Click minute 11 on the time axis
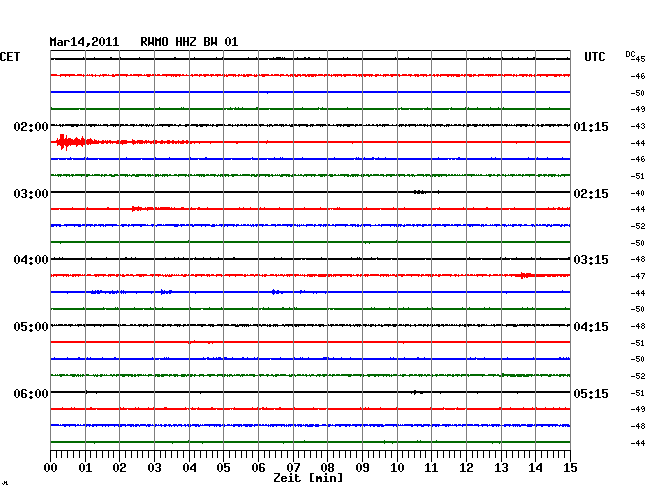 [x=431, y=468]
